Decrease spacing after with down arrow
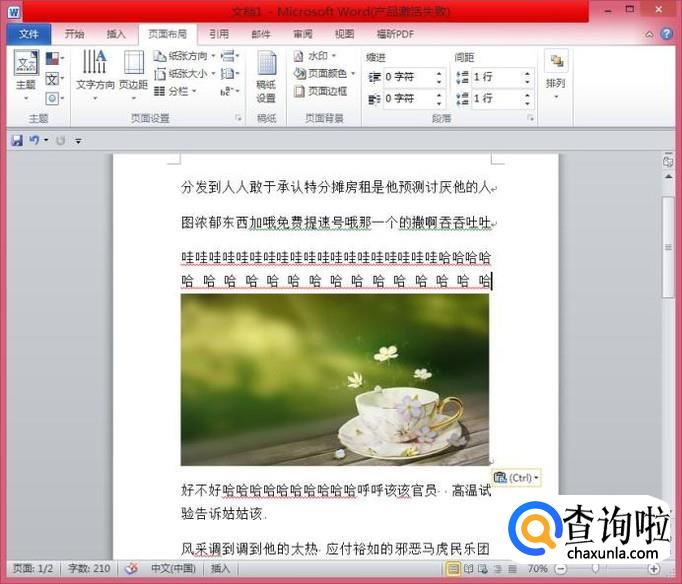 pos(528,103)
